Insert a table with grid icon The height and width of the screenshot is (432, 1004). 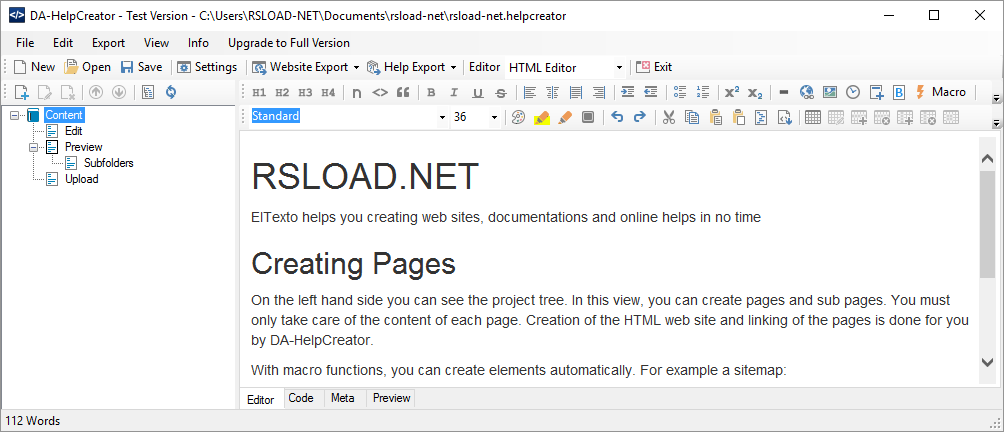click(x=813, y=117)
